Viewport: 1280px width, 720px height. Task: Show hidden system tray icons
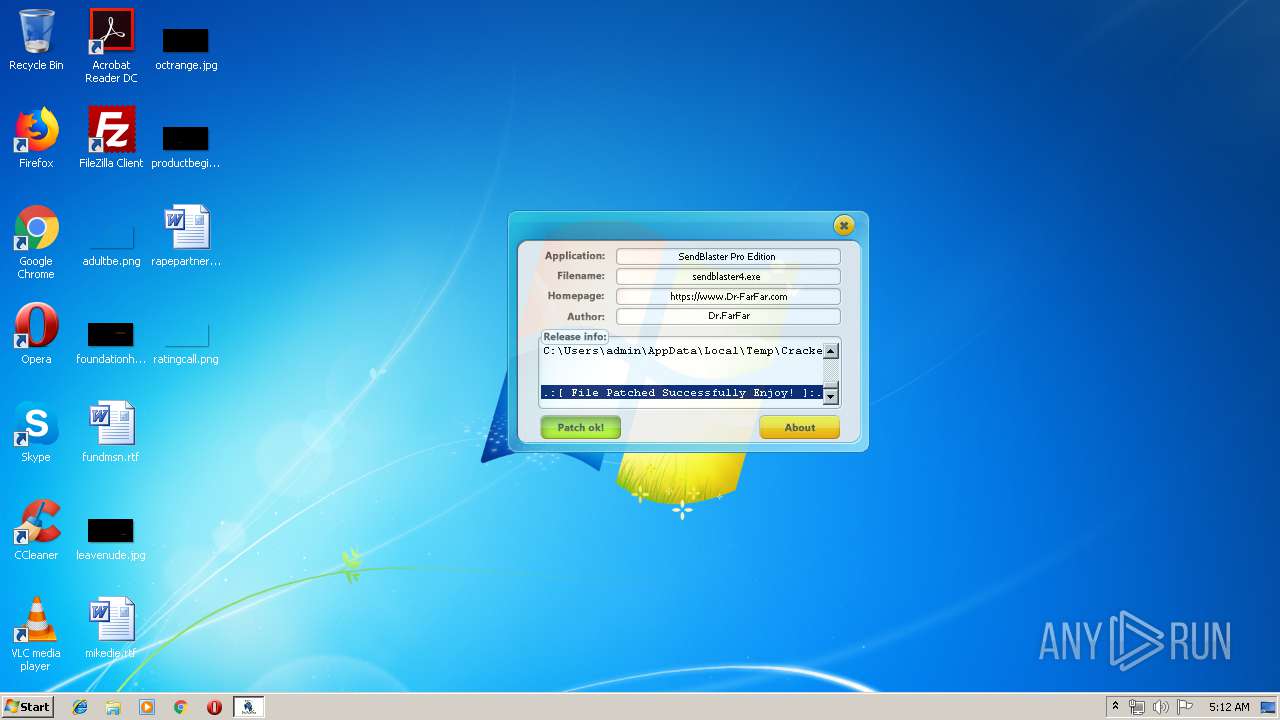1115,707
